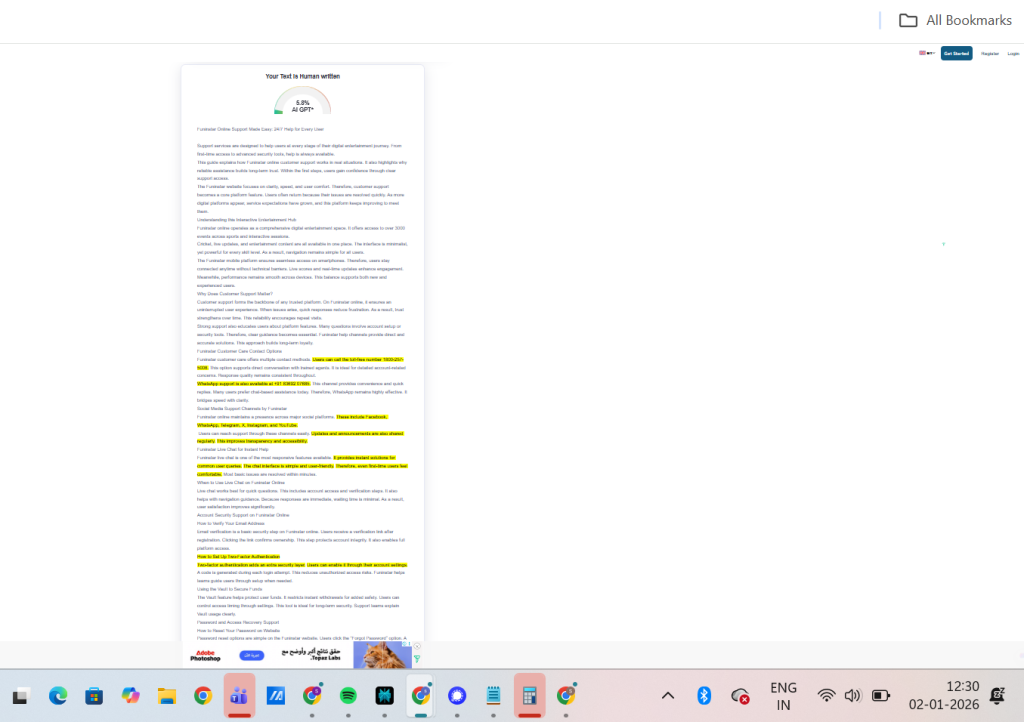Open the All Bookmarks folder

pyautogui.click(x=955, y=20)
